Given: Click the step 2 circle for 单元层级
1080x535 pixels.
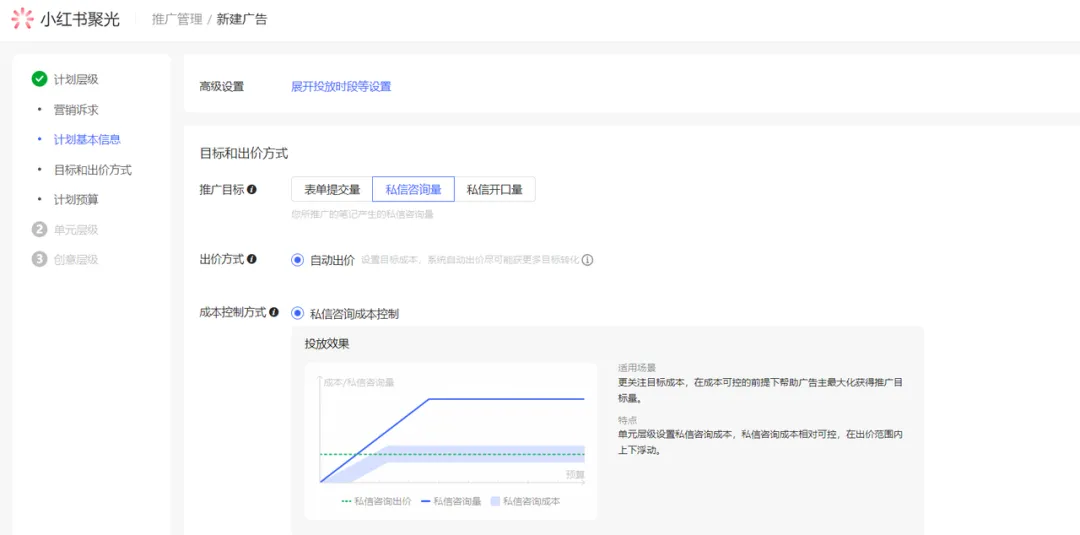Looking at the screenshot, I should point(39,229).
